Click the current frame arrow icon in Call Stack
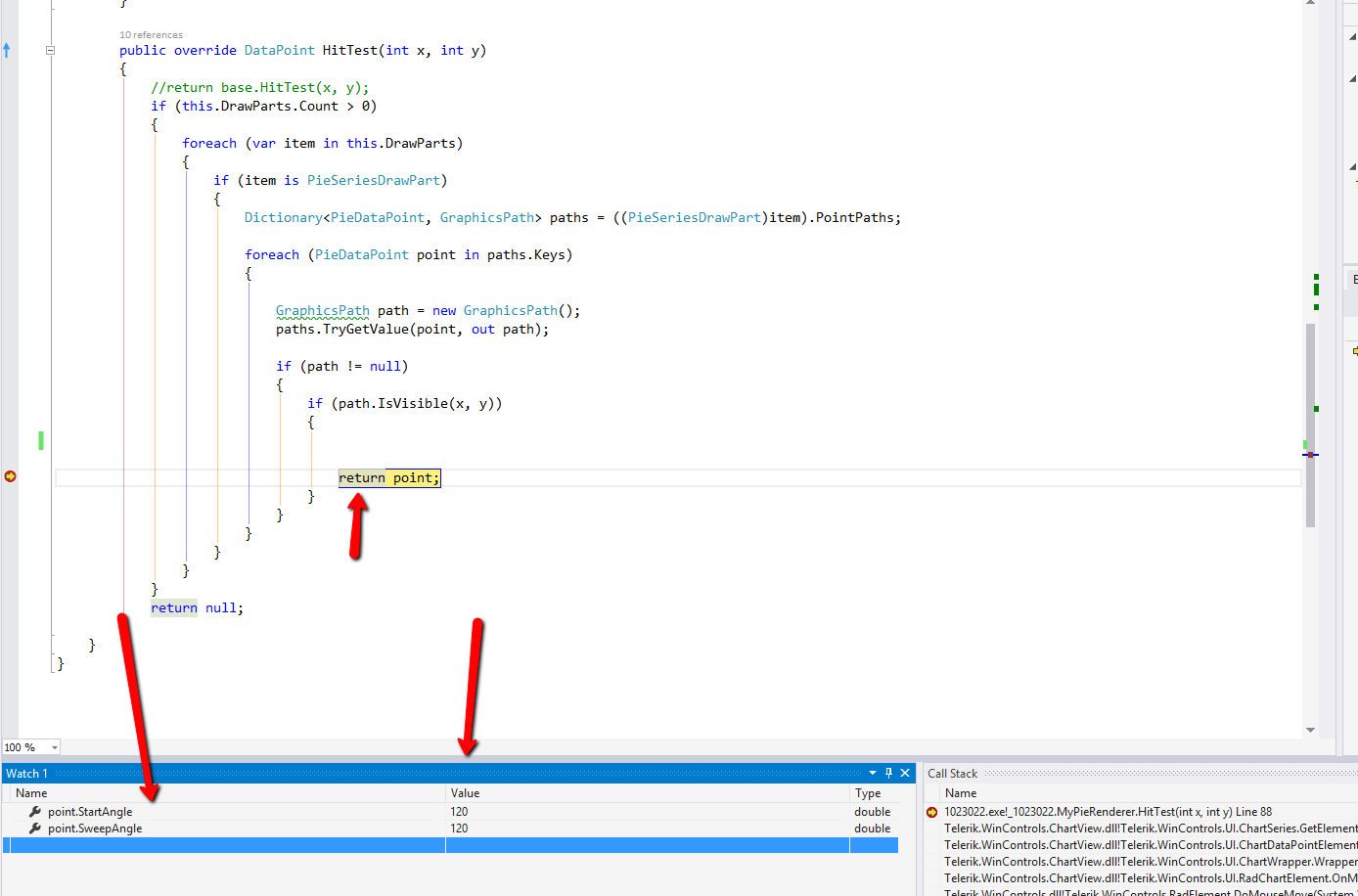This screenshot has width=1358, height=896. (x=931, y=812)
